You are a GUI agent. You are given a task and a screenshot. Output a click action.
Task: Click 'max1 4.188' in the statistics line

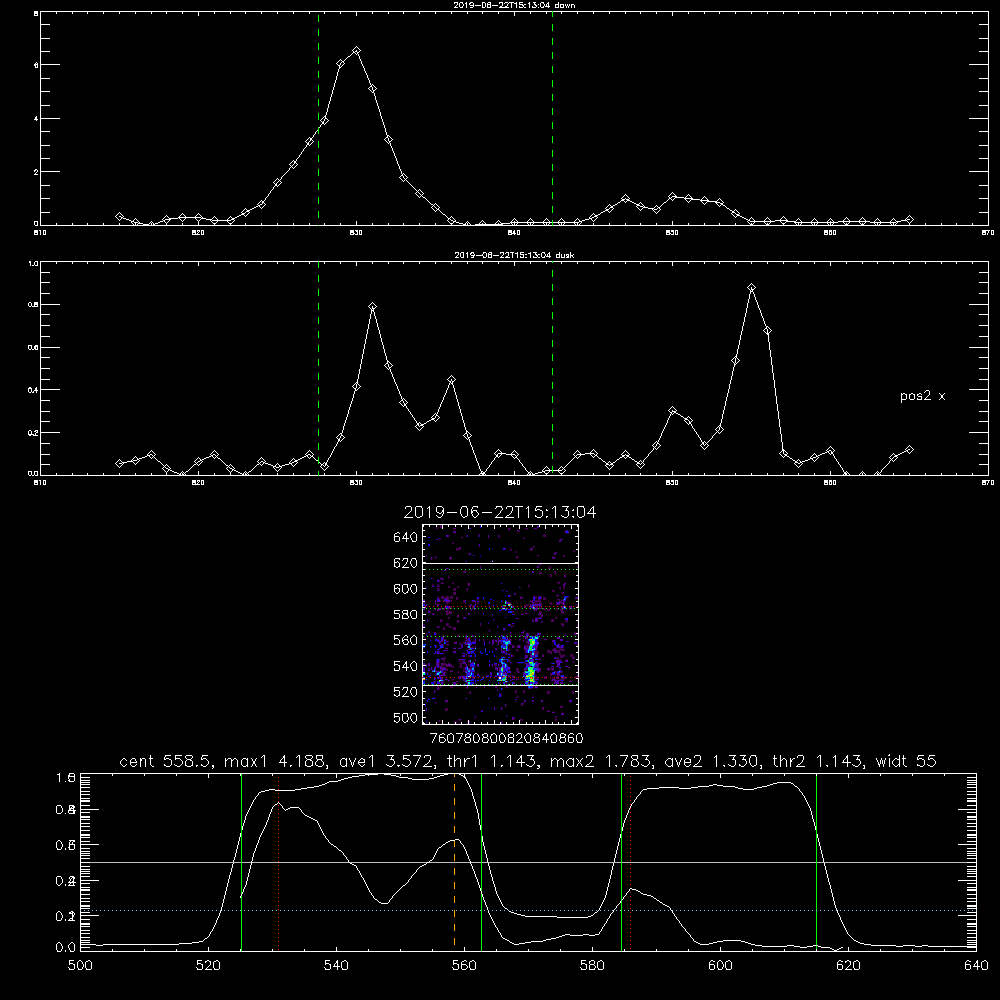coord(276,761)
